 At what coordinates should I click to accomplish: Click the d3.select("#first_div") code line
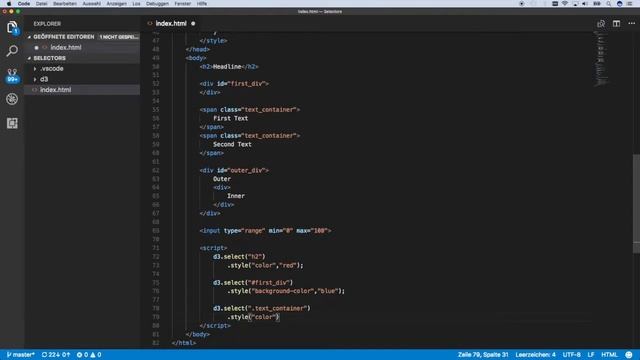(253, 282)
